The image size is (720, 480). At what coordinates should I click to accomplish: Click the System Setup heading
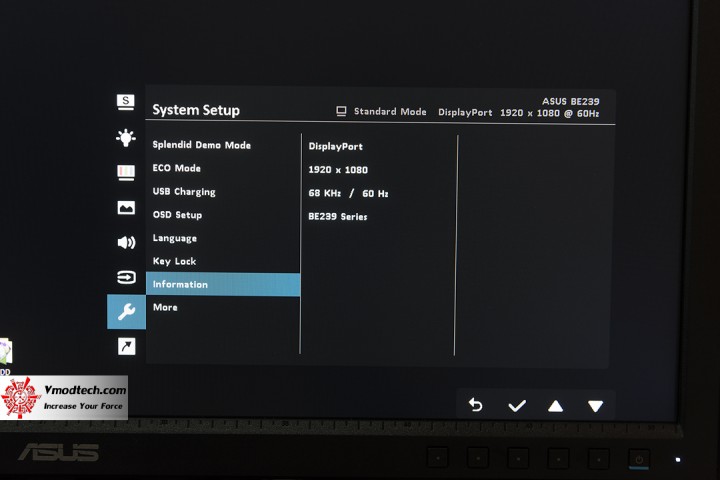[196, 110]
